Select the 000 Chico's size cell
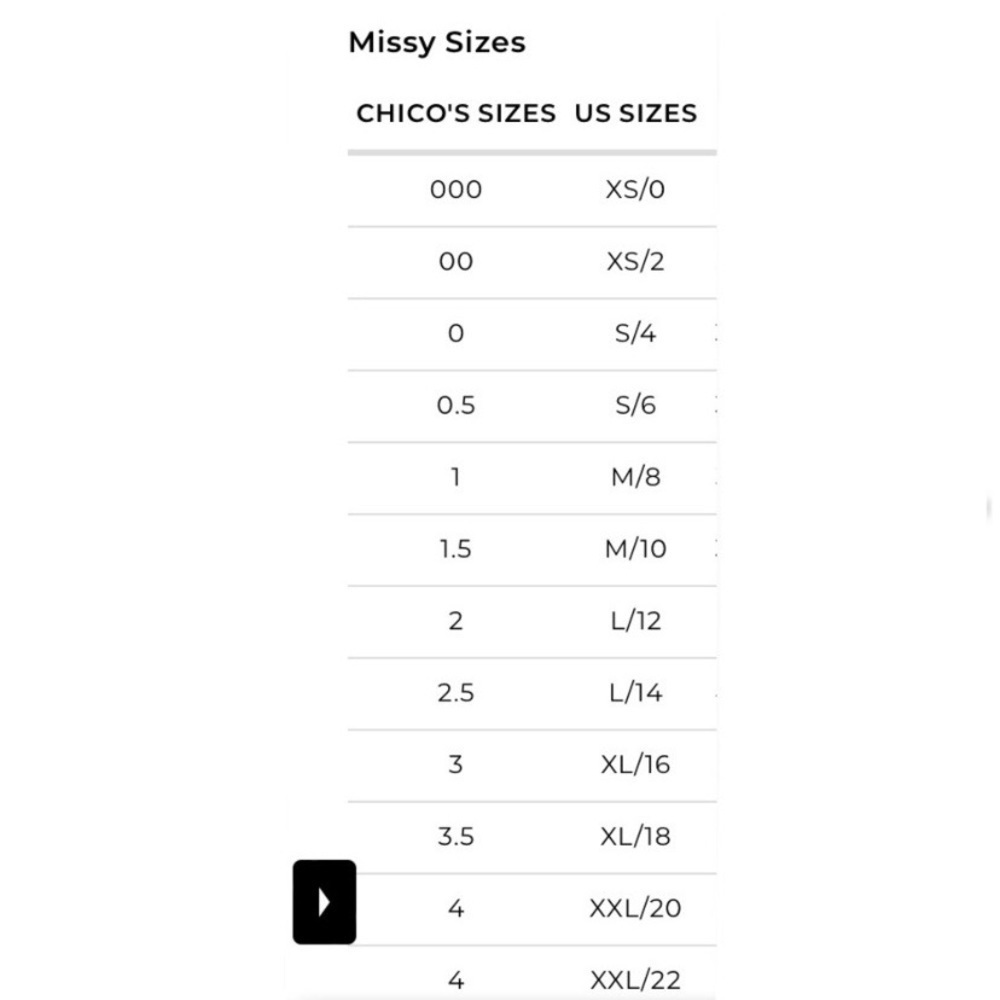 point(455,189)
